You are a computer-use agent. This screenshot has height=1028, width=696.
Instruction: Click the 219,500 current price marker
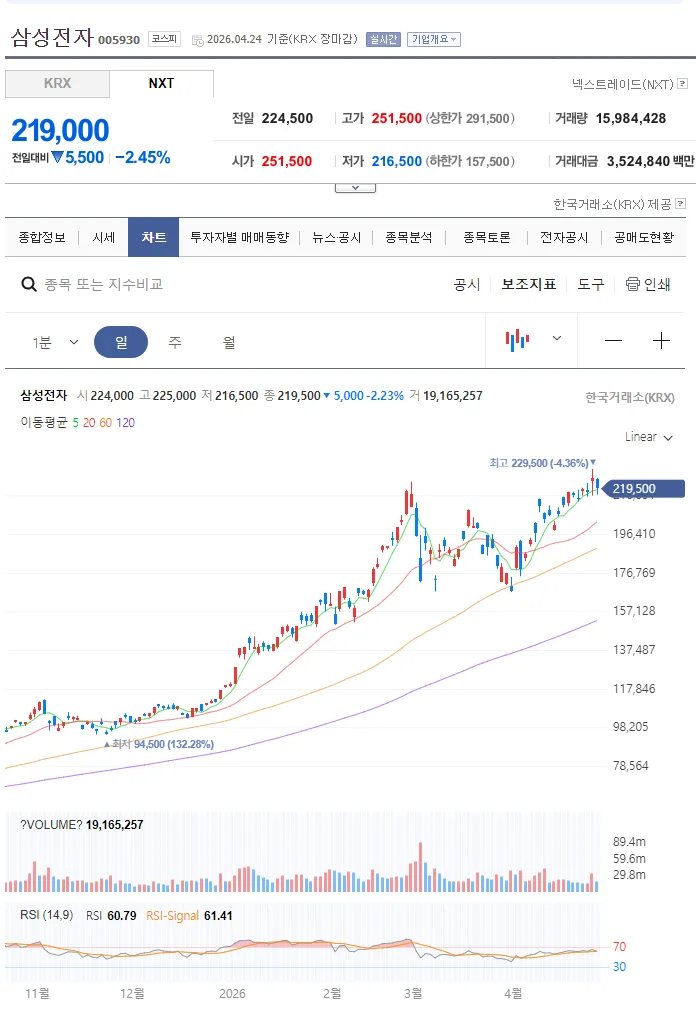[642, 488]
